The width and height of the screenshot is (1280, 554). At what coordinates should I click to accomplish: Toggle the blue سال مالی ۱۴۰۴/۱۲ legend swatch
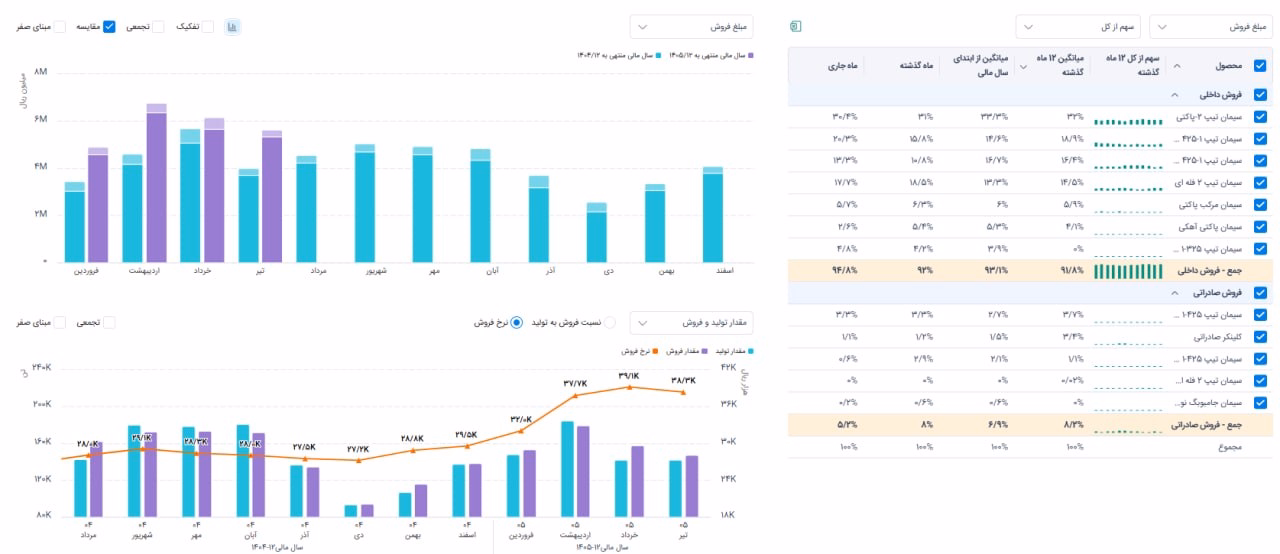pyautogui.click(x=657, y=56)
